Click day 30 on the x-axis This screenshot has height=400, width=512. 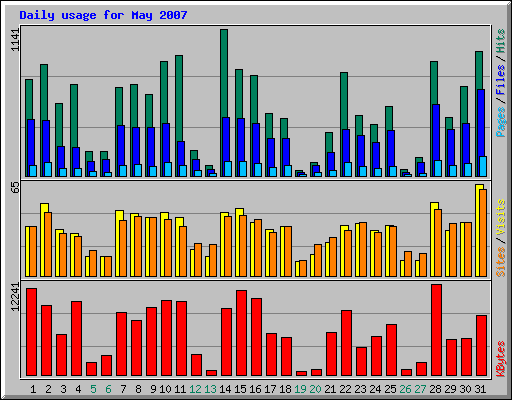[465, 389]
